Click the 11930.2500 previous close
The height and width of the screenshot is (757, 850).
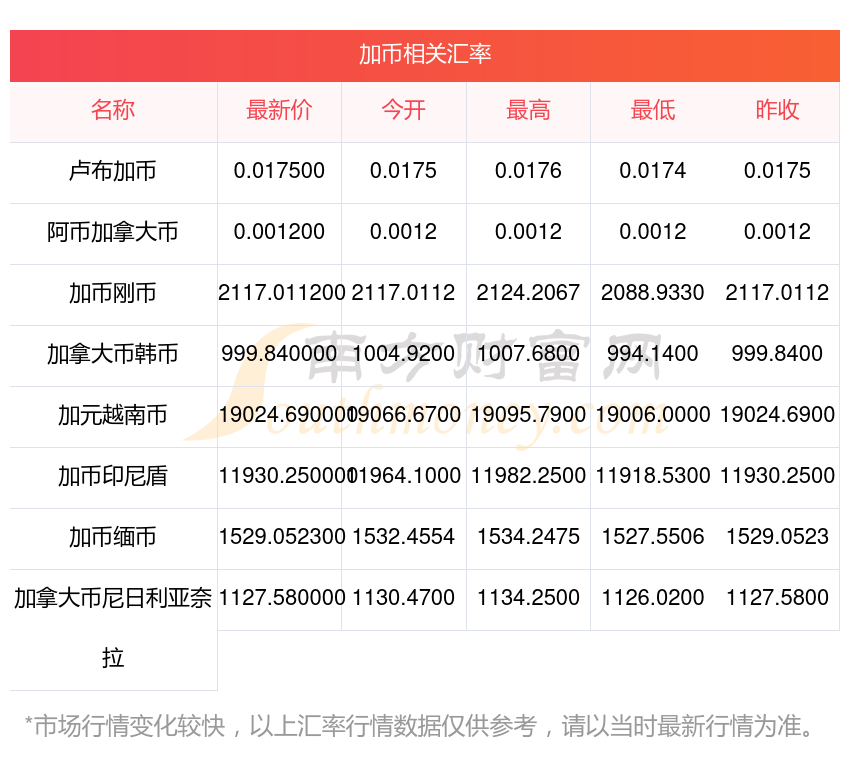coord(777,476)
